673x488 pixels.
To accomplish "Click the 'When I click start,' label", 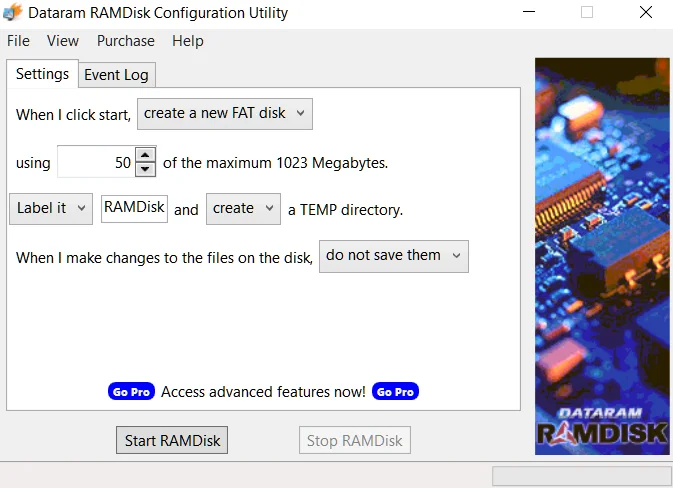I will click(73, 115).
